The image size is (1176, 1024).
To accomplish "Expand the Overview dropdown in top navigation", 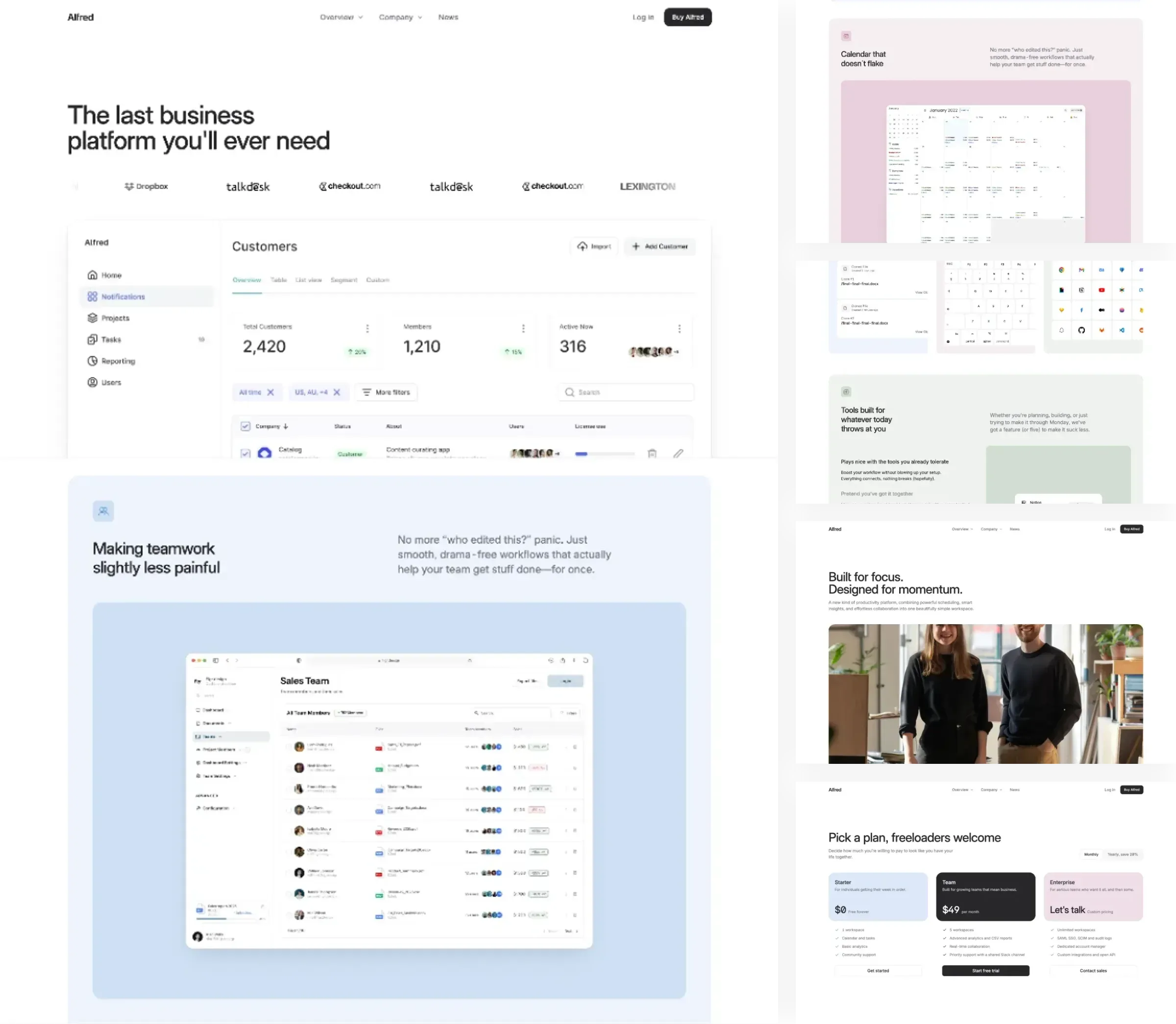I will [x=341, y=17].
